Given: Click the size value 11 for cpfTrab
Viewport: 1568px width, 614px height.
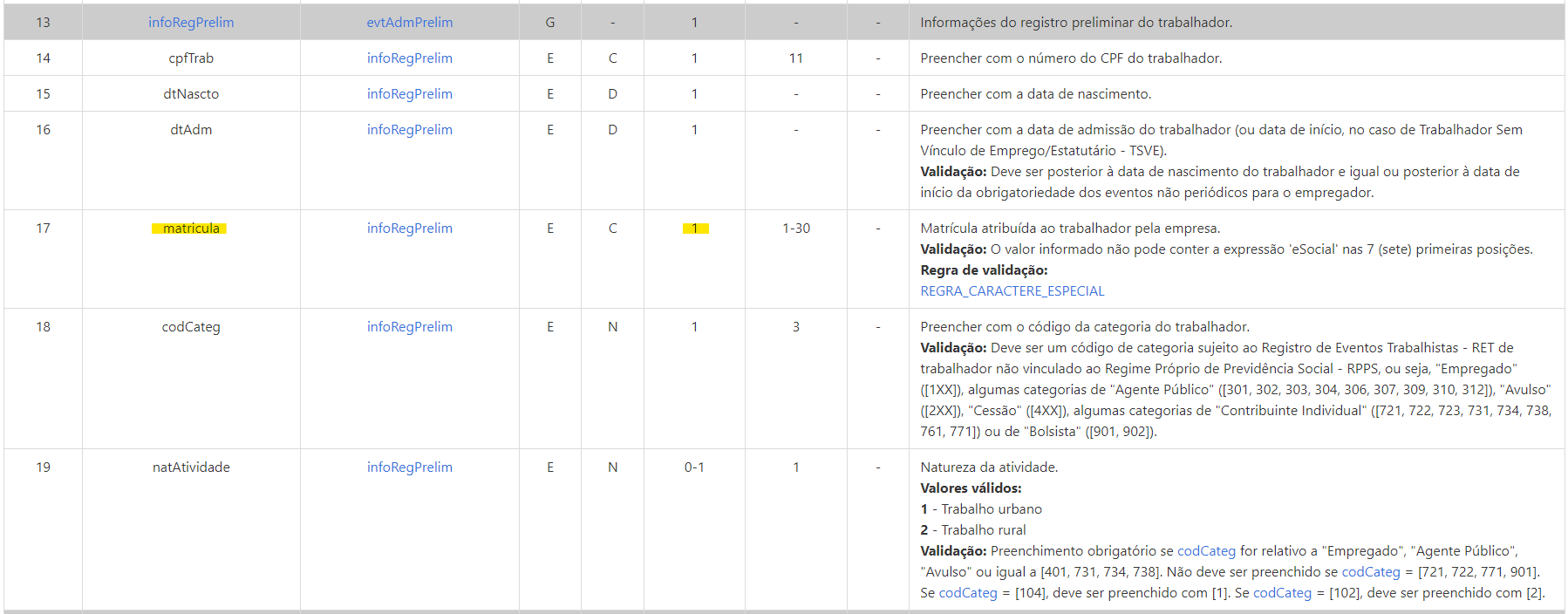Looking at the screenshot, I should pos(796,58).
